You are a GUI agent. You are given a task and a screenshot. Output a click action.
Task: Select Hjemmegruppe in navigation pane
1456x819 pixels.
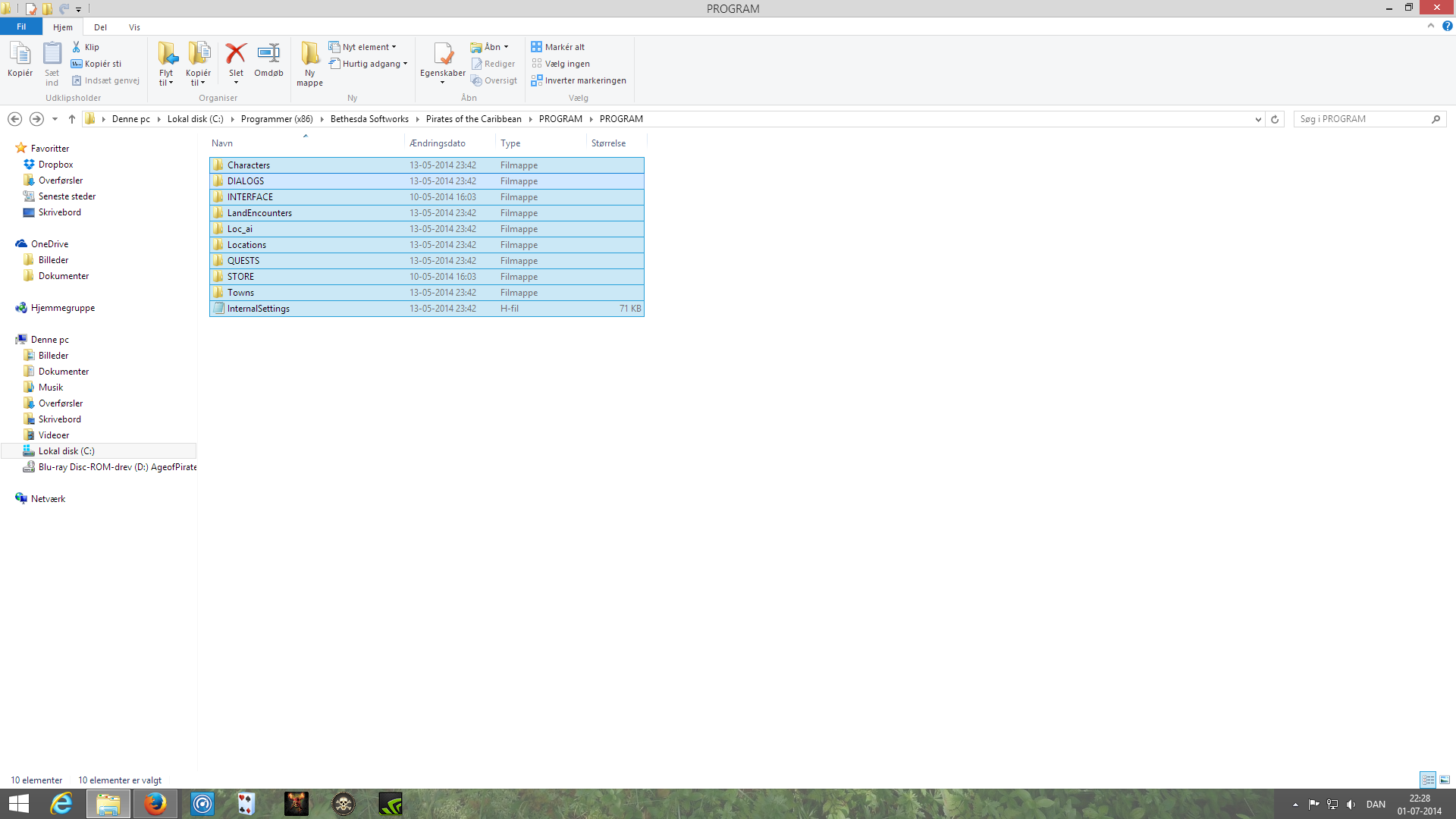pos(62,308)
